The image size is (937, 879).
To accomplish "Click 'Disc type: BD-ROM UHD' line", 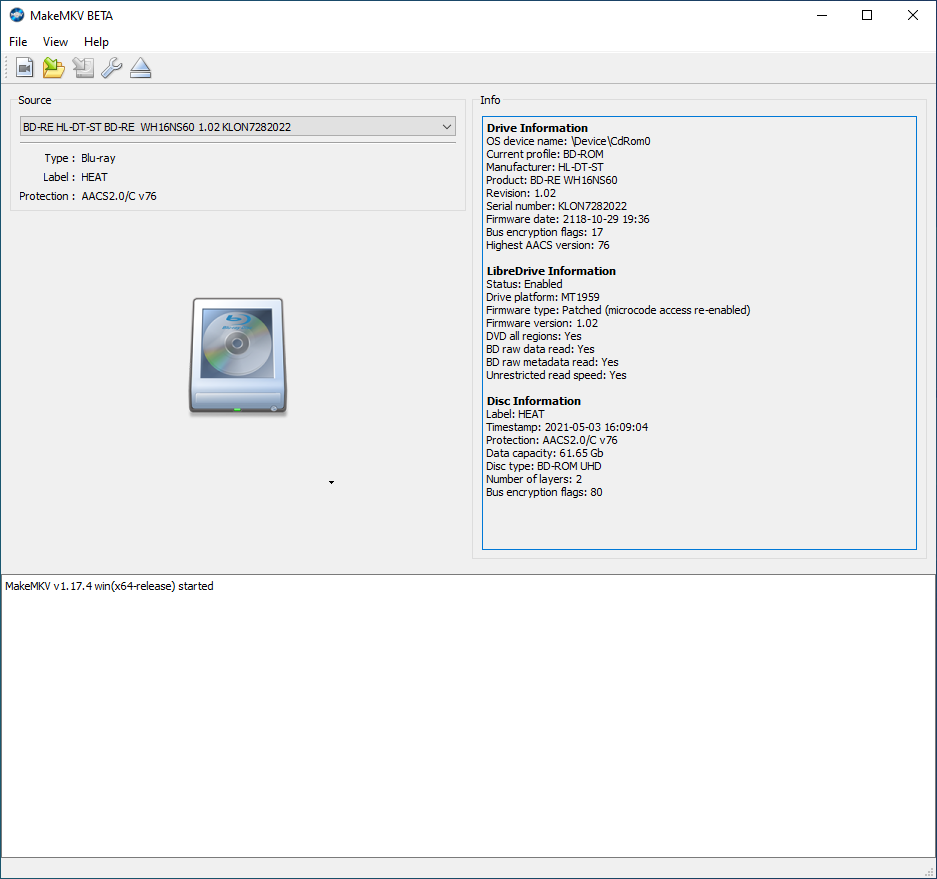I will [544, 466].
